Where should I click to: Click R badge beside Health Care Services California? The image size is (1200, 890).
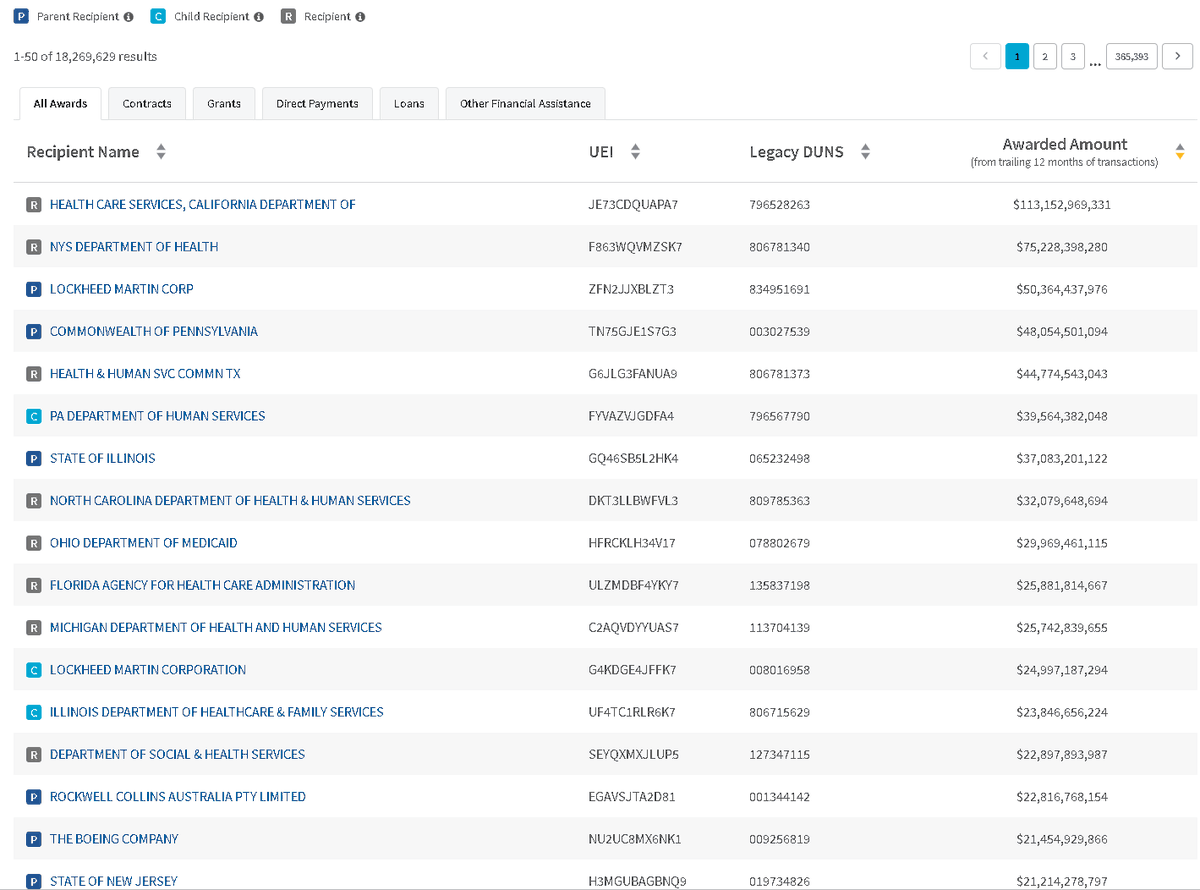33,205
